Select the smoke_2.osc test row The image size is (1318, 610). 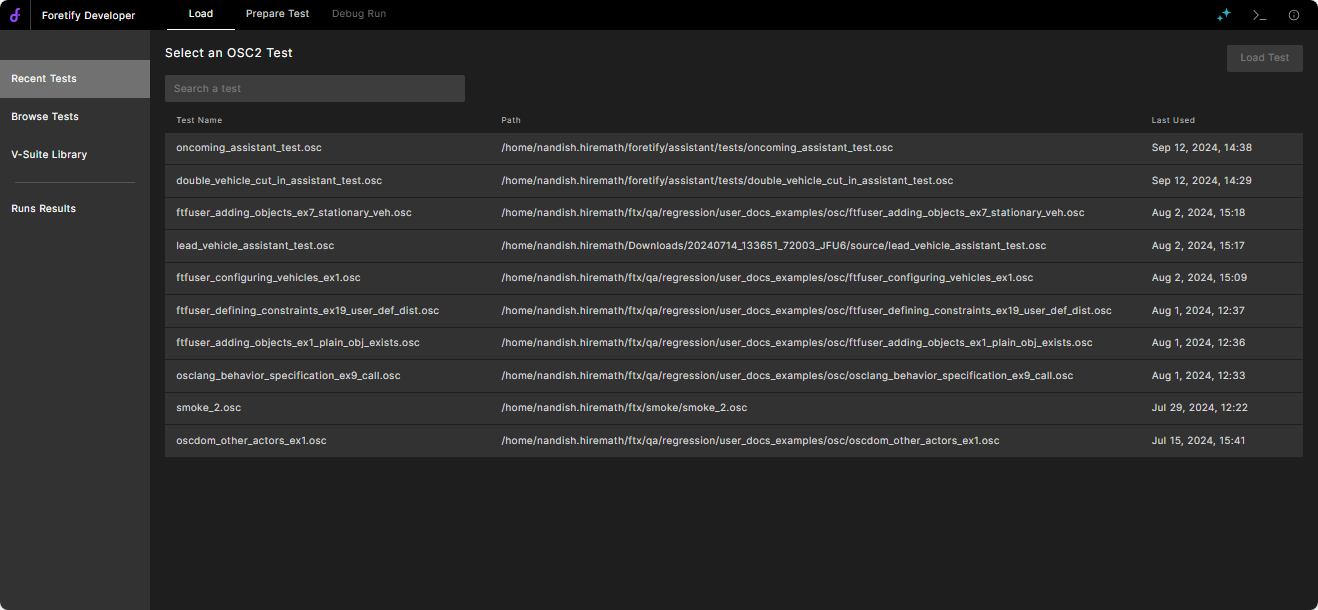(209, 408)
